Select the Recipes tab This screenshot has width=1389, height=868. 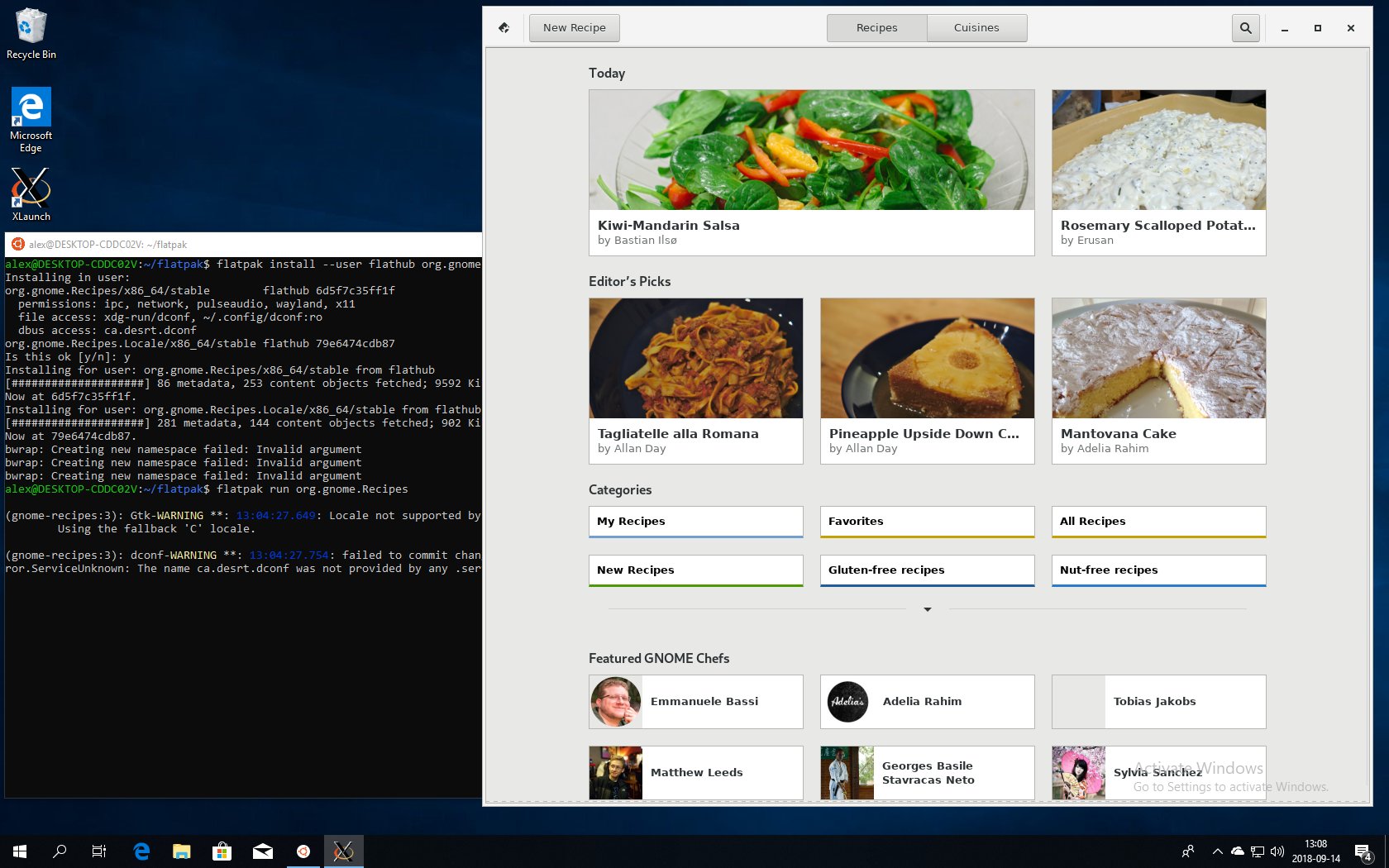pyautogui.click(x=876, y=27)
